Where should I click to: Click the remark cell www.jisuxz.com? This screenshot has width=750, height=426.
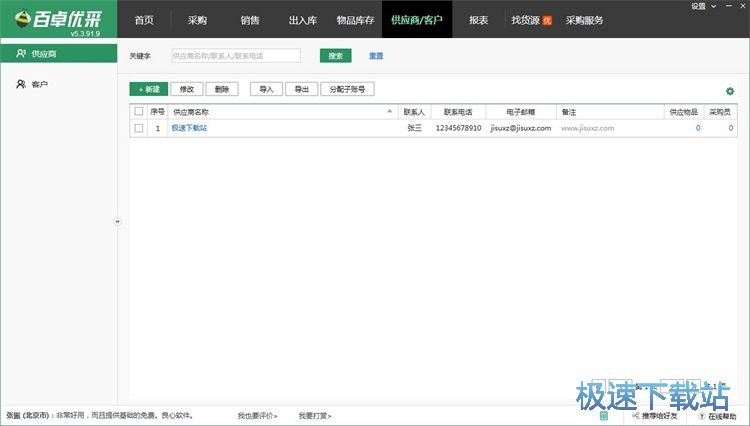pyautogui.click(x=587, y=128)
